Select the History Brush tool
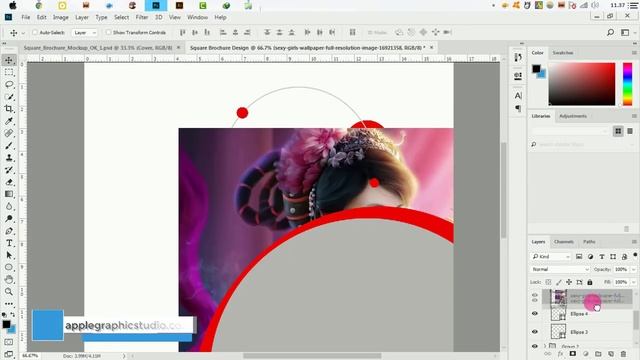Viewport: 640px width, 360px height. coord(9,170)
